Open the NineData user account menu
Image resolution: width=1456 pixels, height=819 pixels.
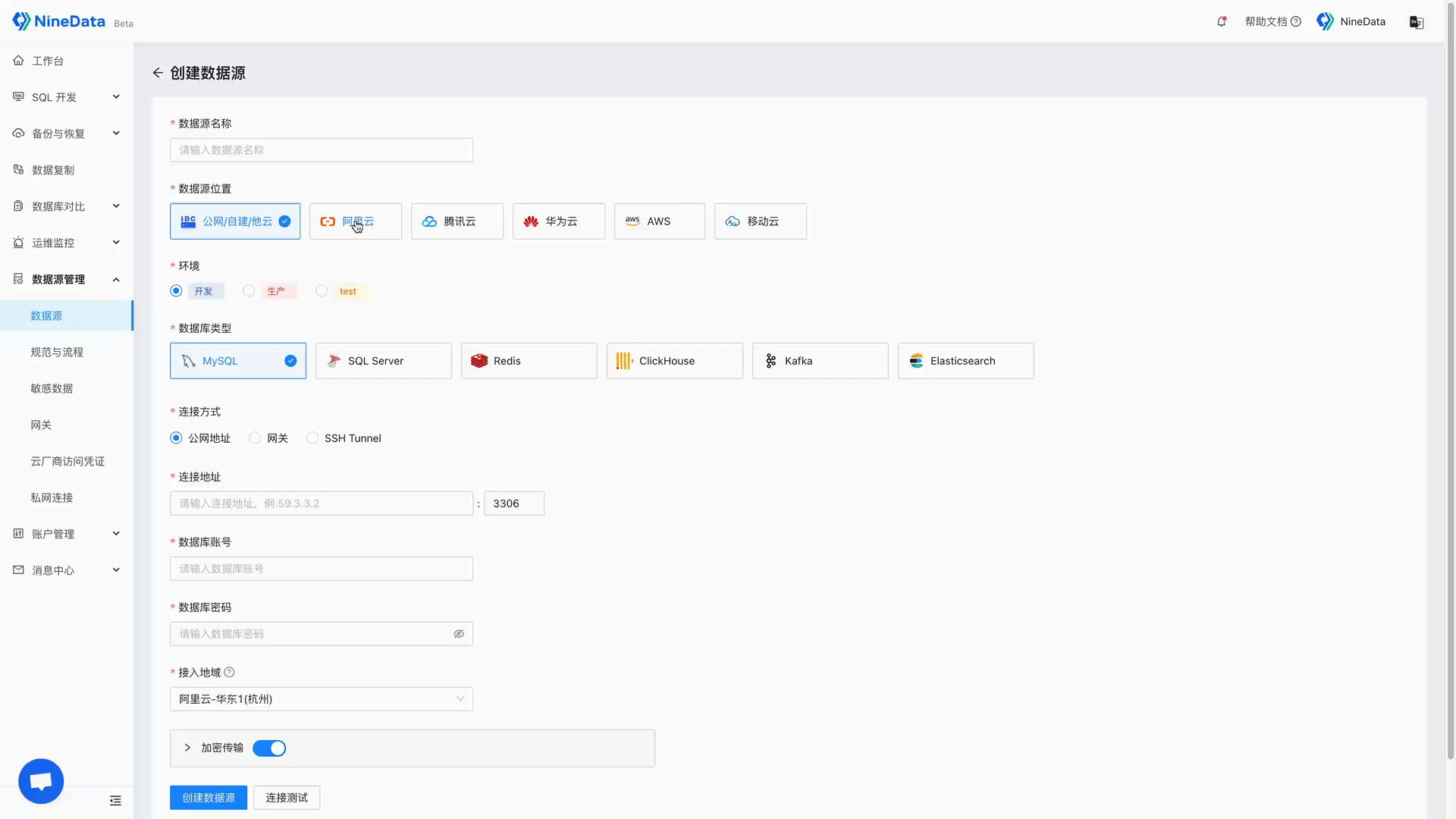1351,21
